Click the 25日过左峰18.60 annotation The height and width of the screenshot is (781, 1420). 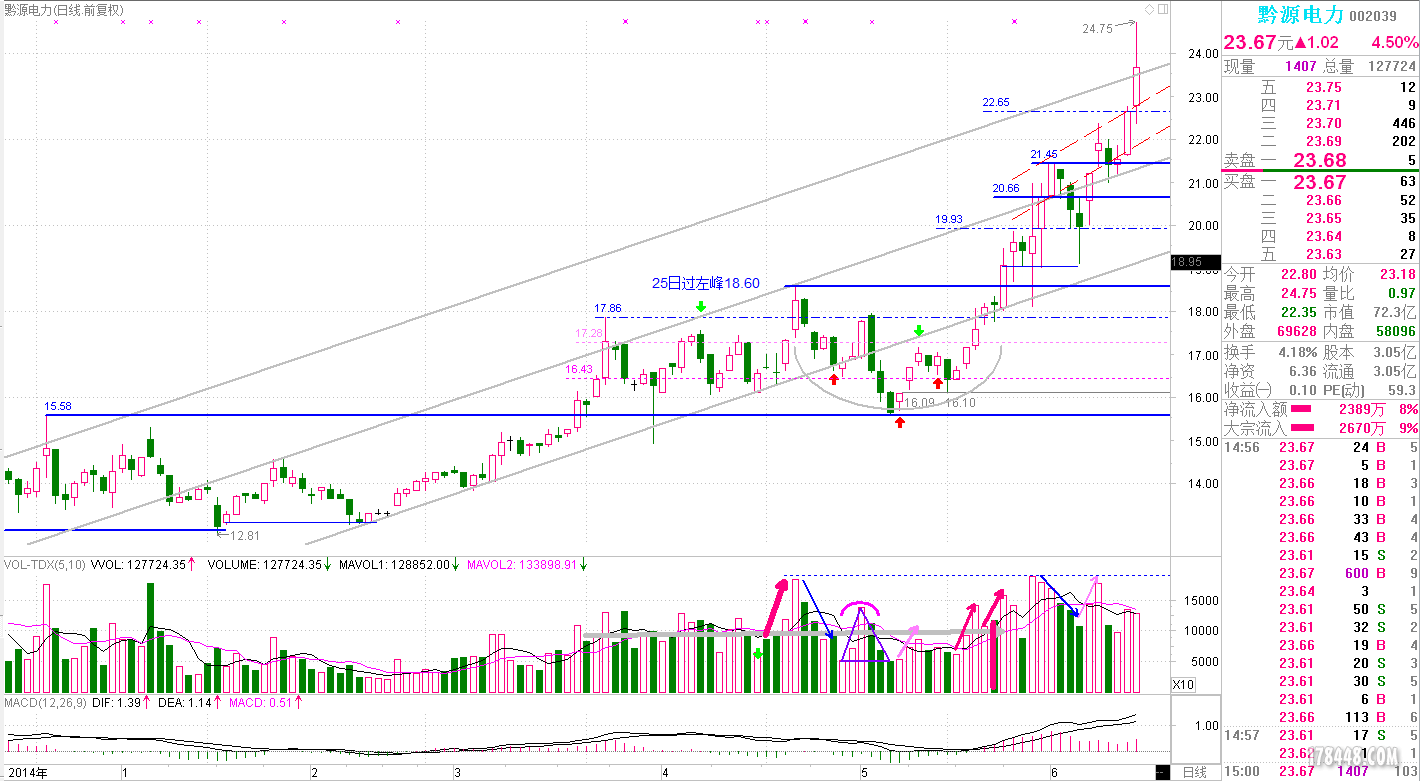pyautogui.click(x=706, y=283)
